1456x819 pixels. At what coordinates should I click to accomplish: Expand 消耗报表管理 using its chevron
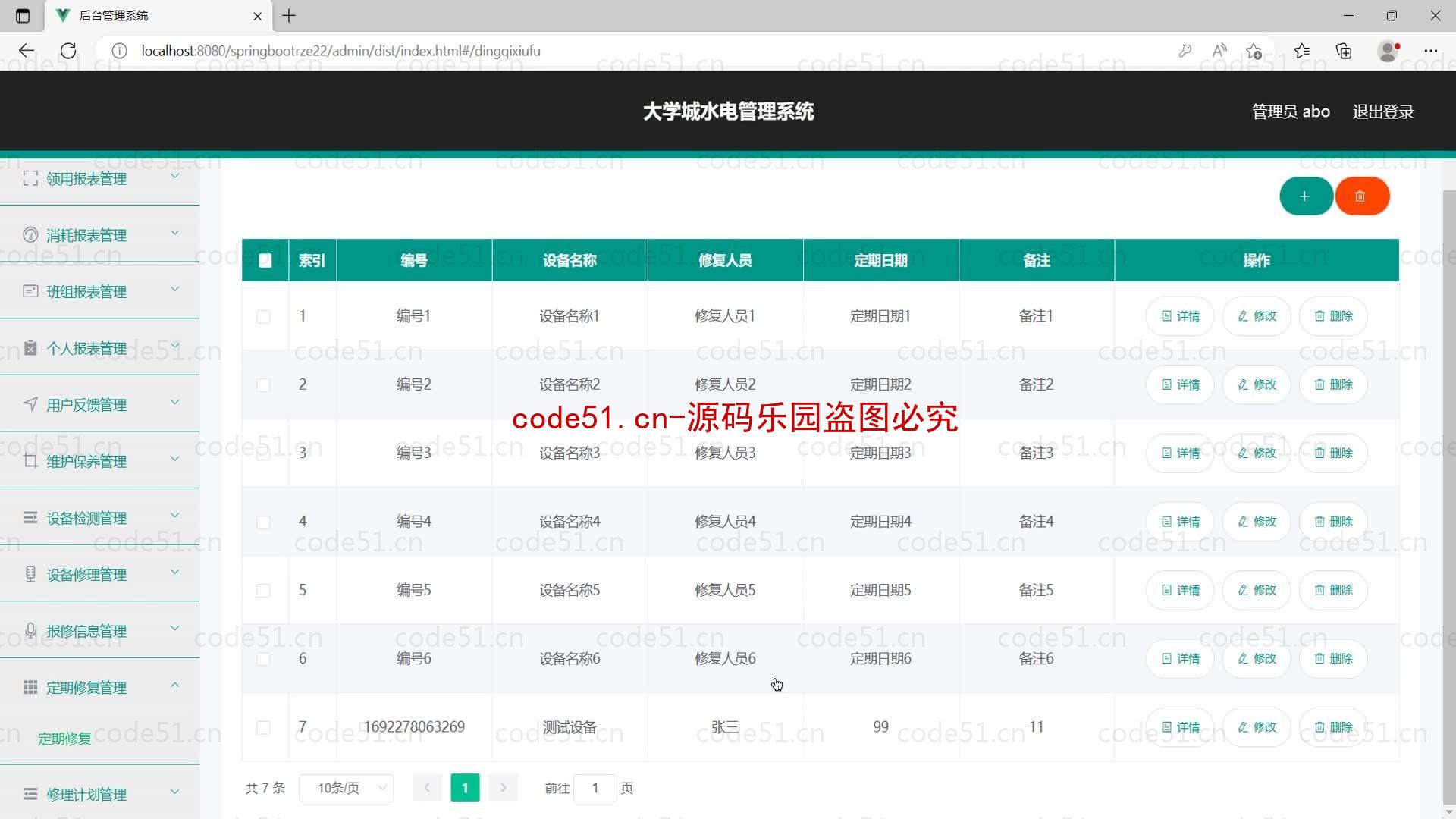tap(174, 233)
